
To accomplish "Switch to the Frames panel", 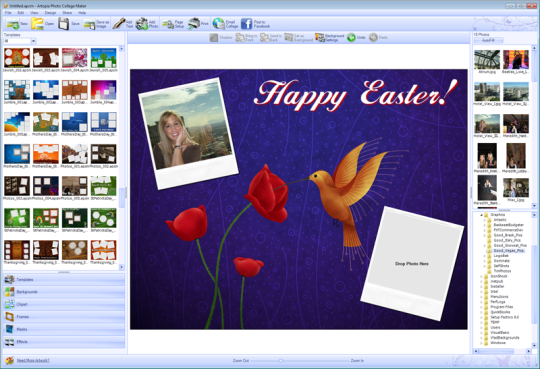I will point(64,317).
